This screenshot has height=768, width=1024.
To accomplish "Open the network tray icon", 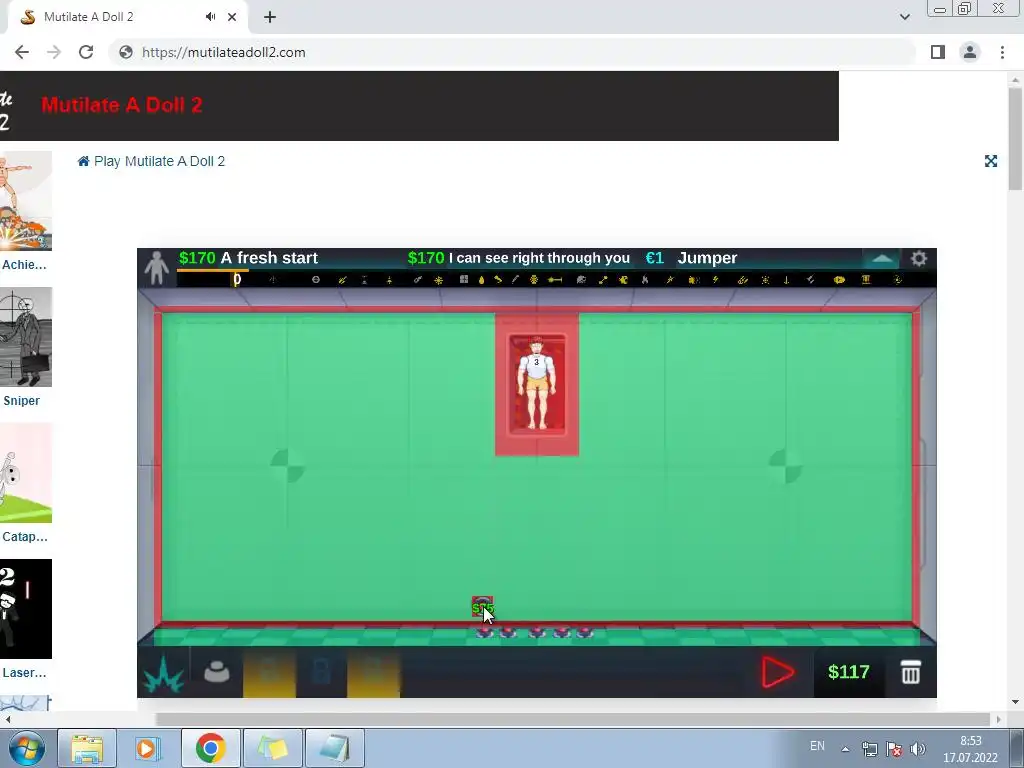I will 869,749.
